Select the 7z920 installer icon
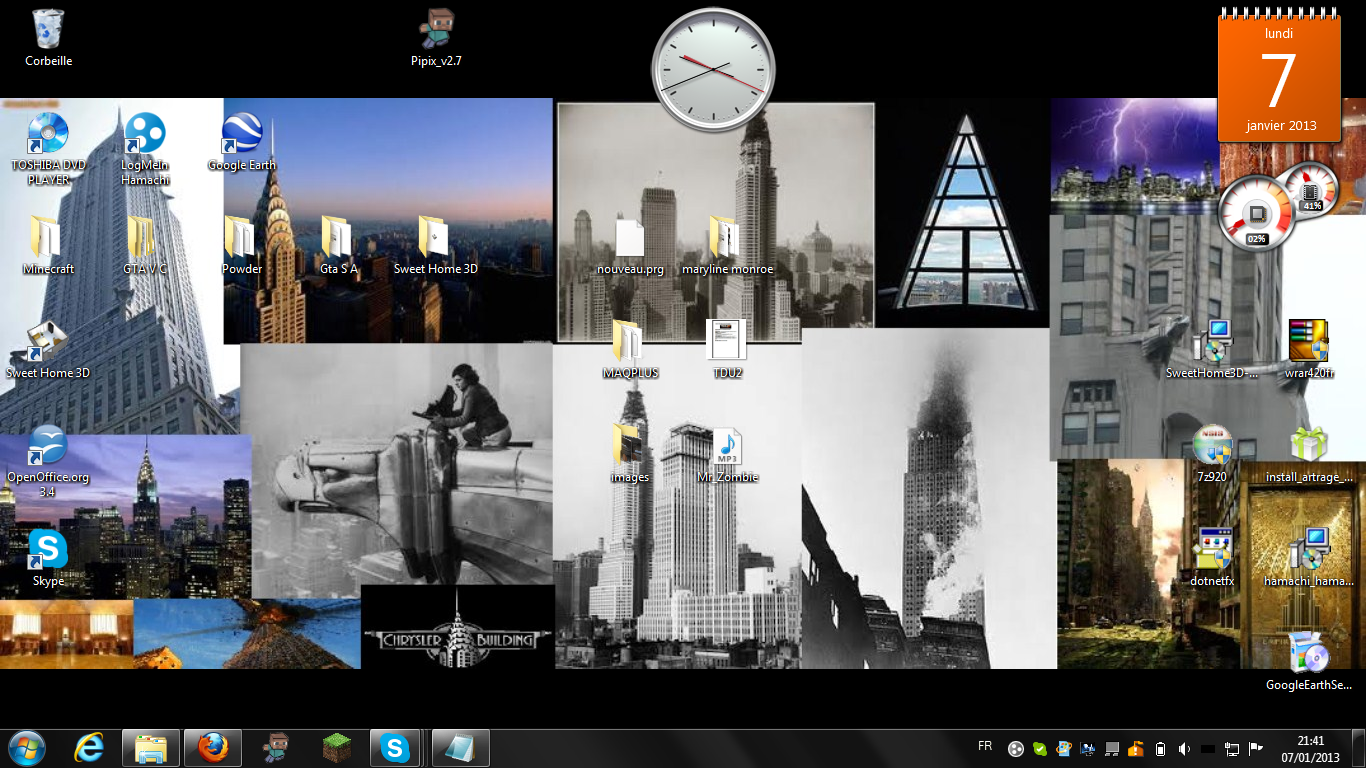The height and width of the screenshot is (768, 1366). pyautogui.click(x=1212, y=454)
